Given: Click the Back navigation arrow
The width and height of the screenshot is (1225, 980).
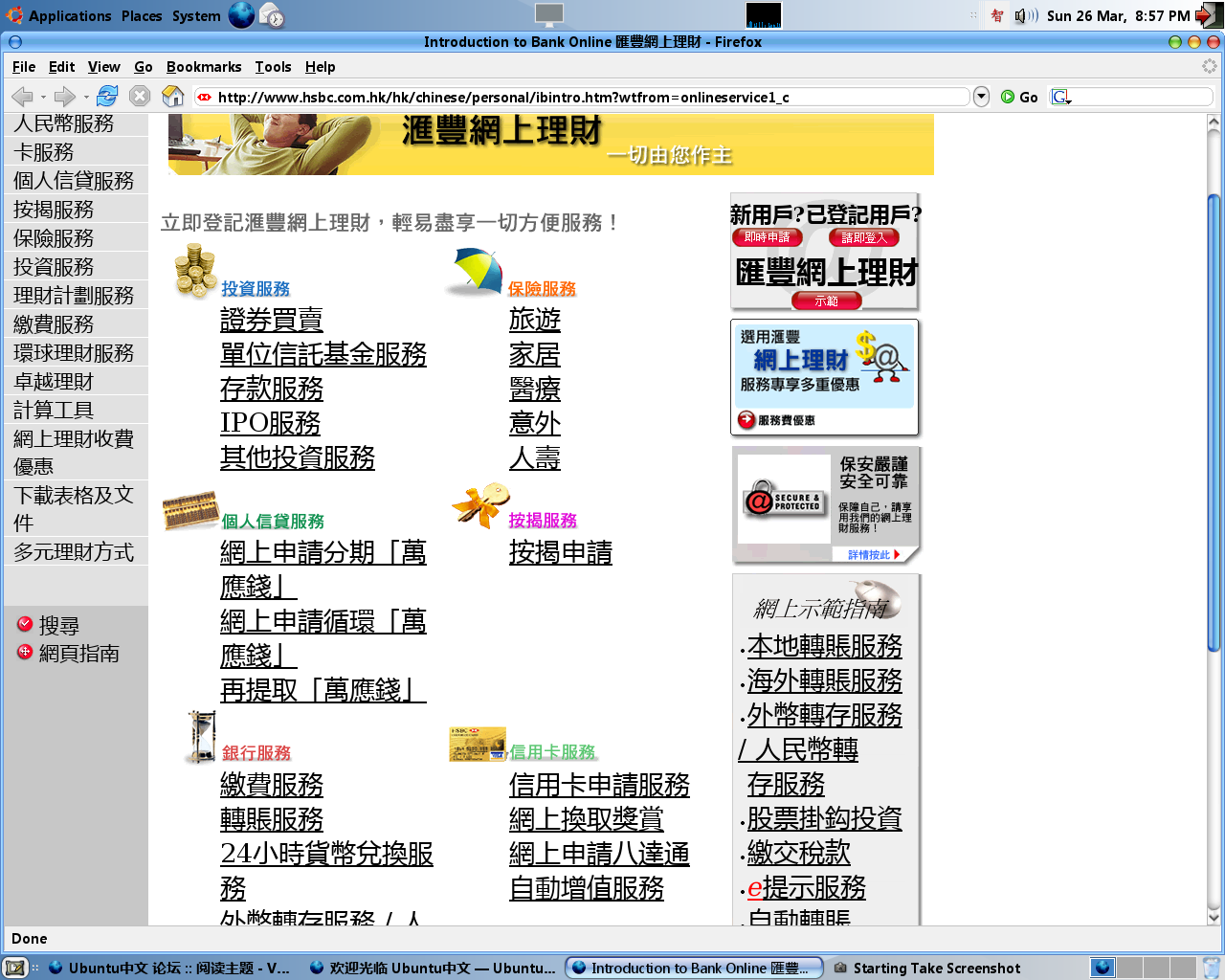Looking at the screenshot, I should [x=22, y=97].
